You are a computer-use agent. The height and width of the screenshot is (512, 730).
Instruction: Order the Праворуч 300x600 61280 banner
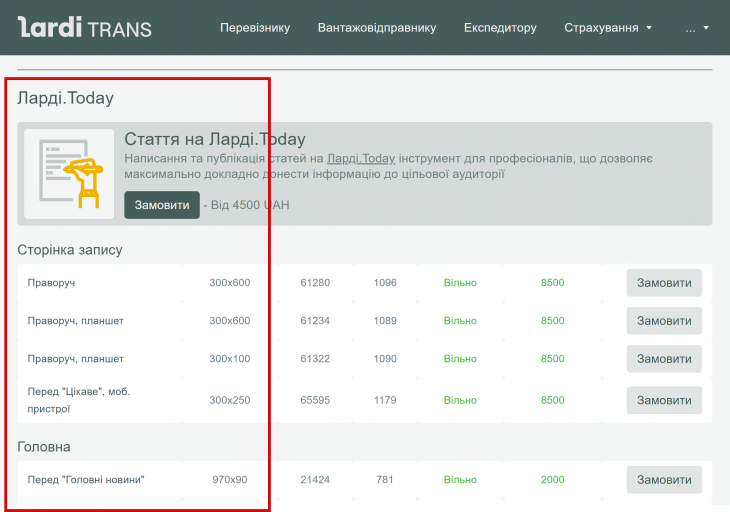664,283
